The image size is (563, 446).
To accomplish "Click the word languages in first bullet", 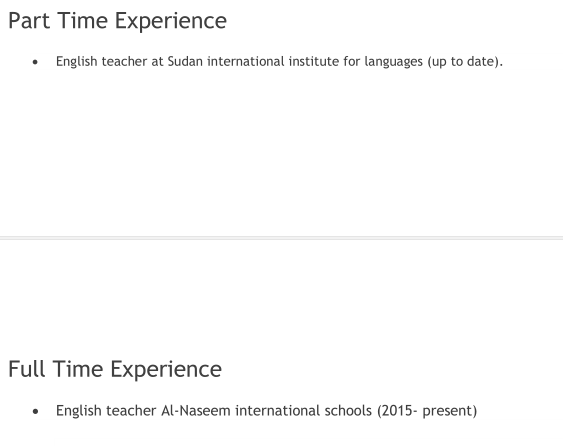I will pos(394,62).
